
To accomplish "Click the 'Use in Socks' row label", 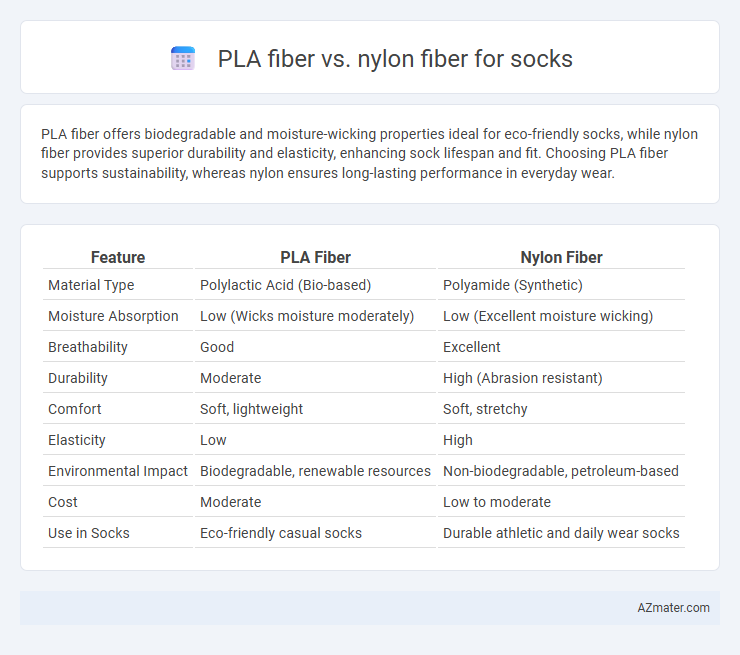I will click(x=88, y=533).
